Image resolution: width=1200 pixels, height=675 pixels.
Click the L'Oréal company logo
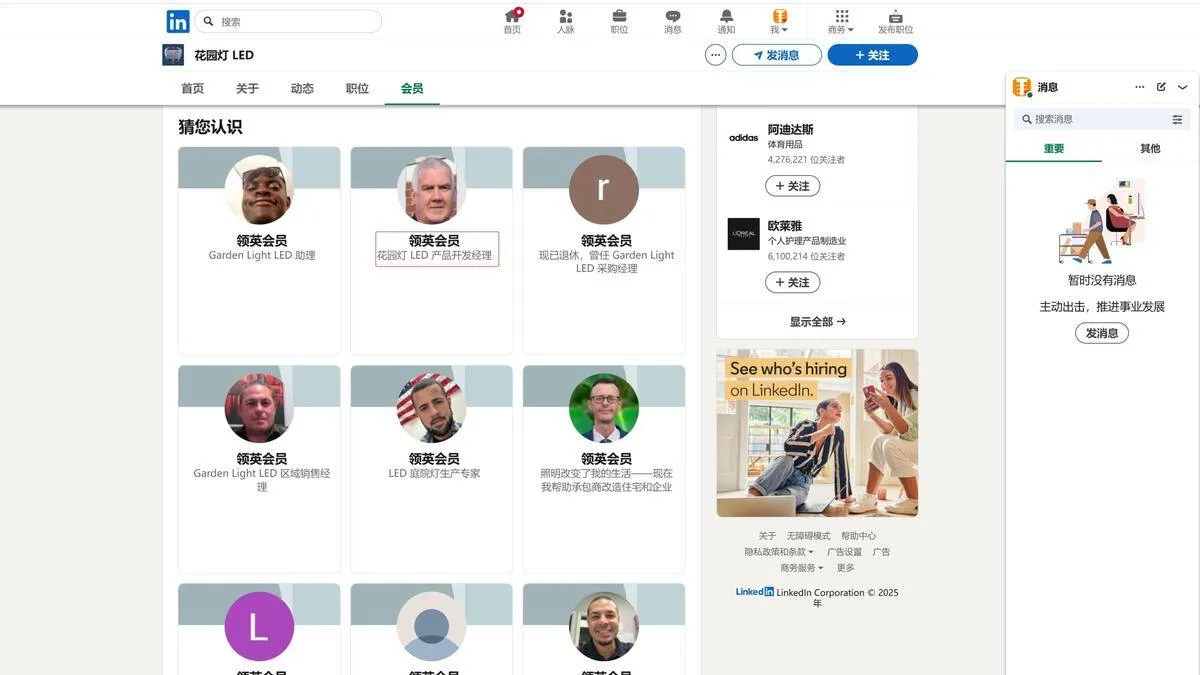743,234
